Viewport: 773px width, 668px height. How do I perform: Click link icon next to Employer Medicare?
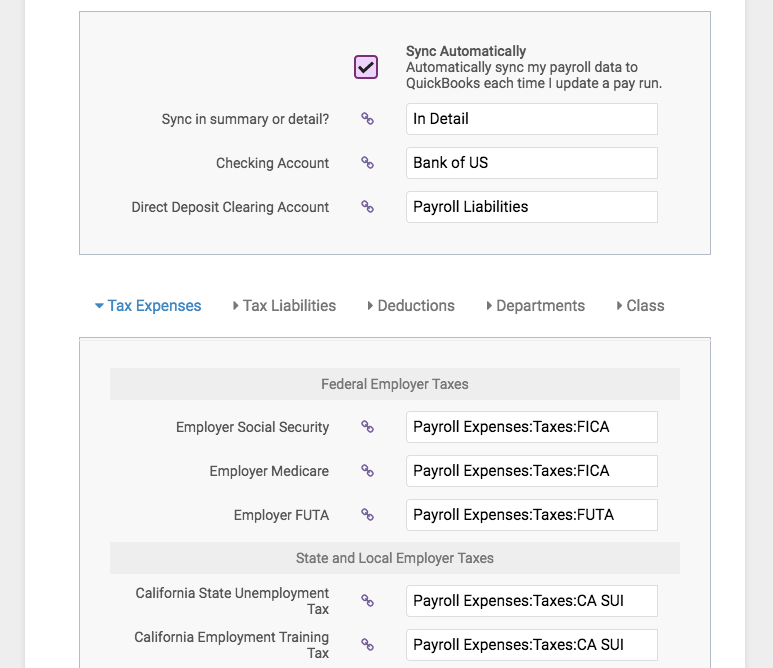pos(367,471)
